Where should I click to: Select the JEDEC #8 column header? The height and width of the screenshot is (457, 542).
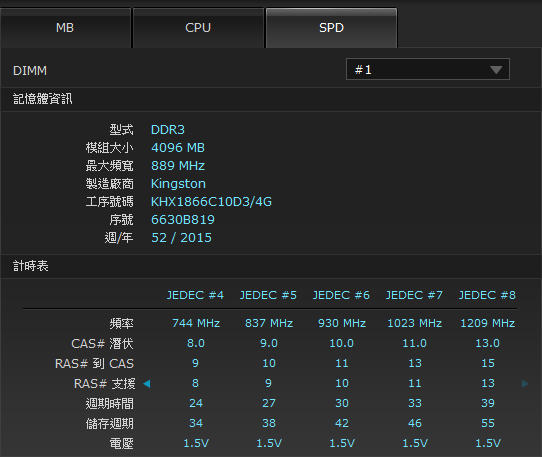[x=487, y=295]
